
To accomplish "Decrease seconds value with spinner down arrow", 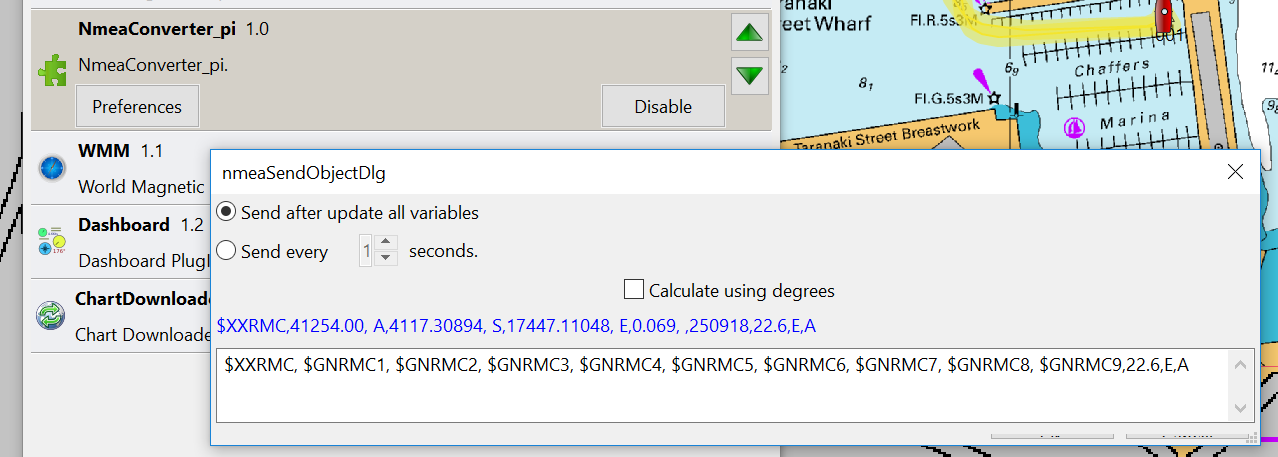I will pyautogui.click(x=386, y=258).
